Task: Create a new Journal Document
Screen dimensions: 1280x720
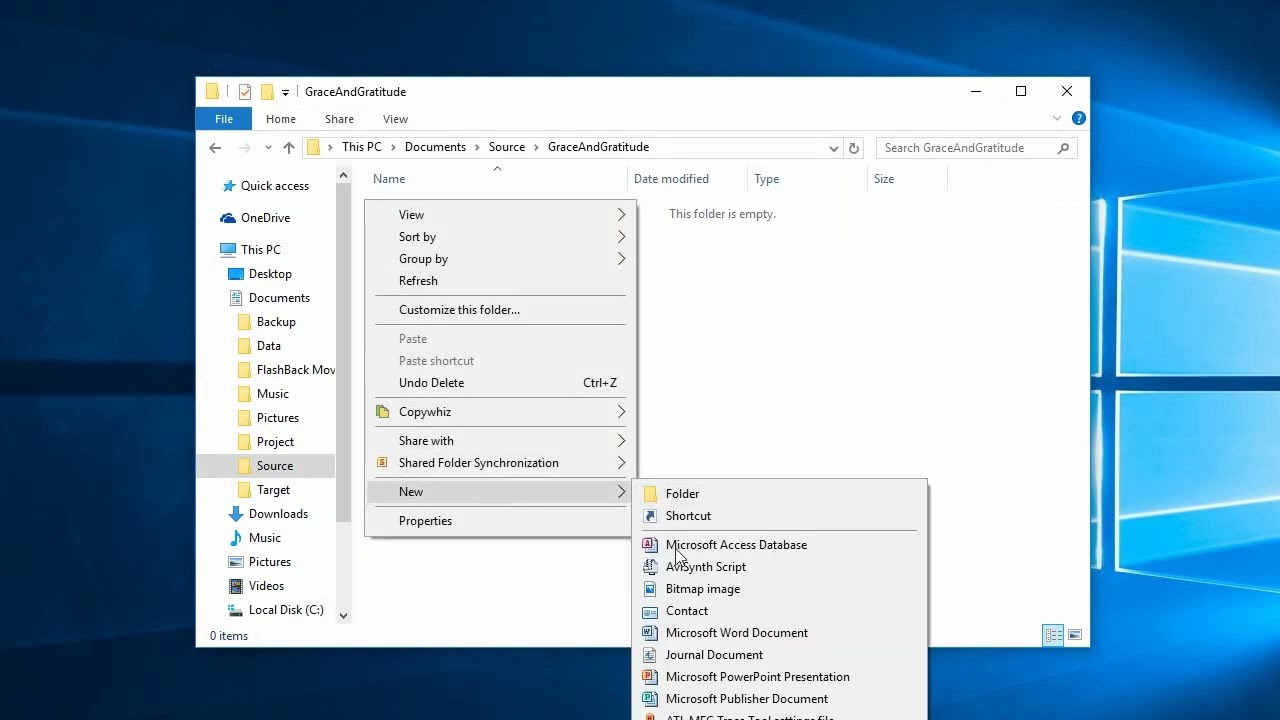Action: 780,655
